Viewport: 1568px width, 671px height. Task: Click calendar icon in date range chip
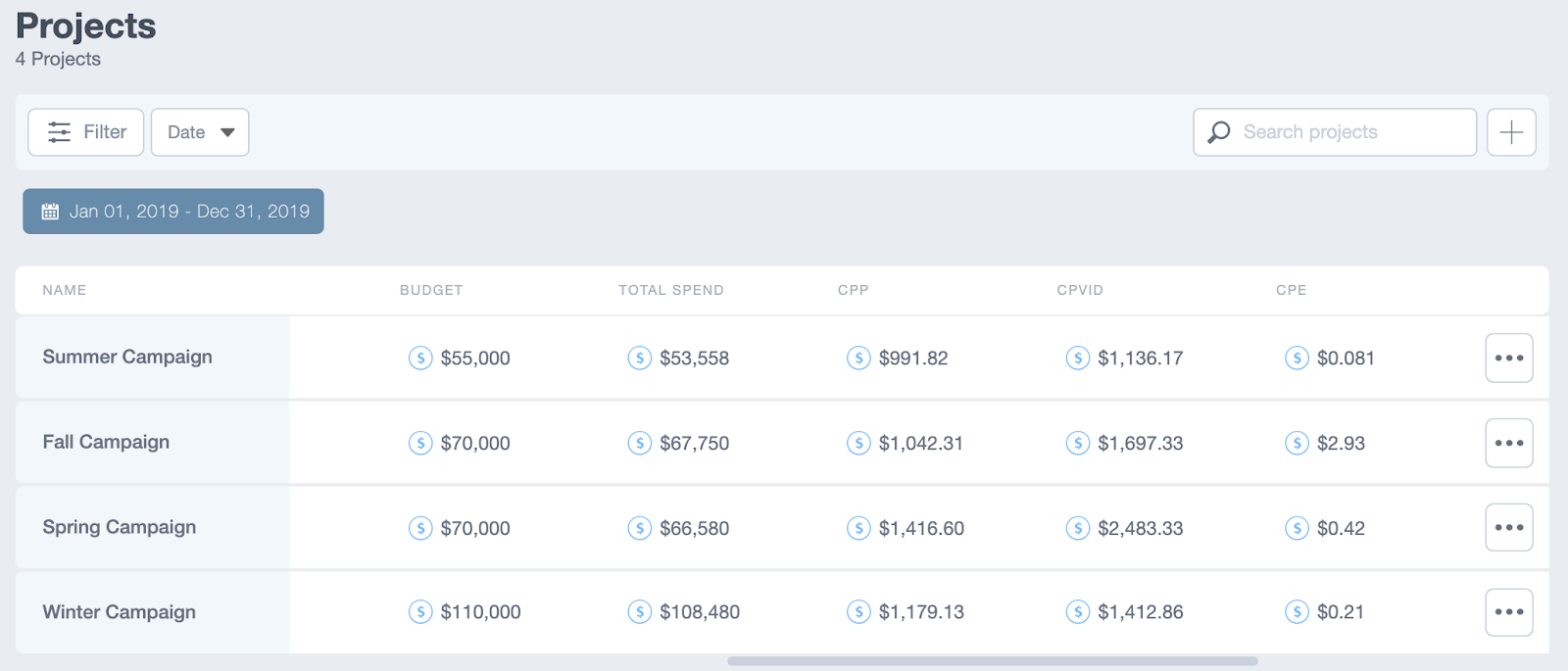pos(50,212)
